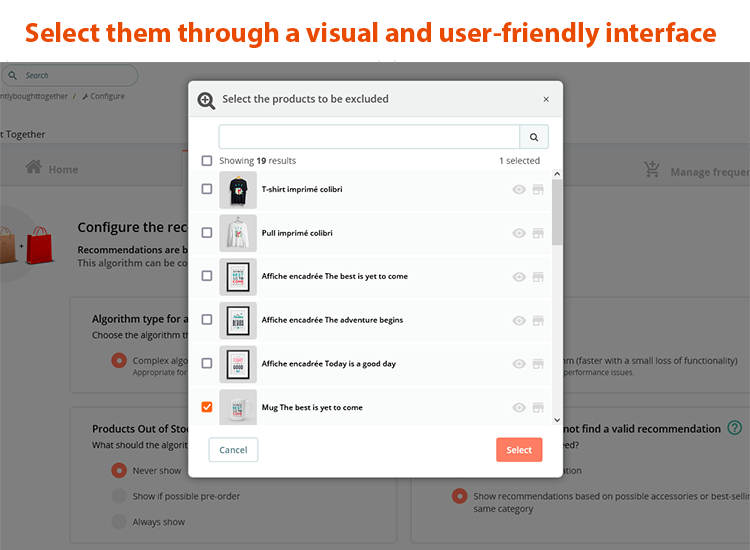The image size is (750, 550).
Task: Click the store icon for Pull imprimé colibri
Action: [x=538, y=233]
